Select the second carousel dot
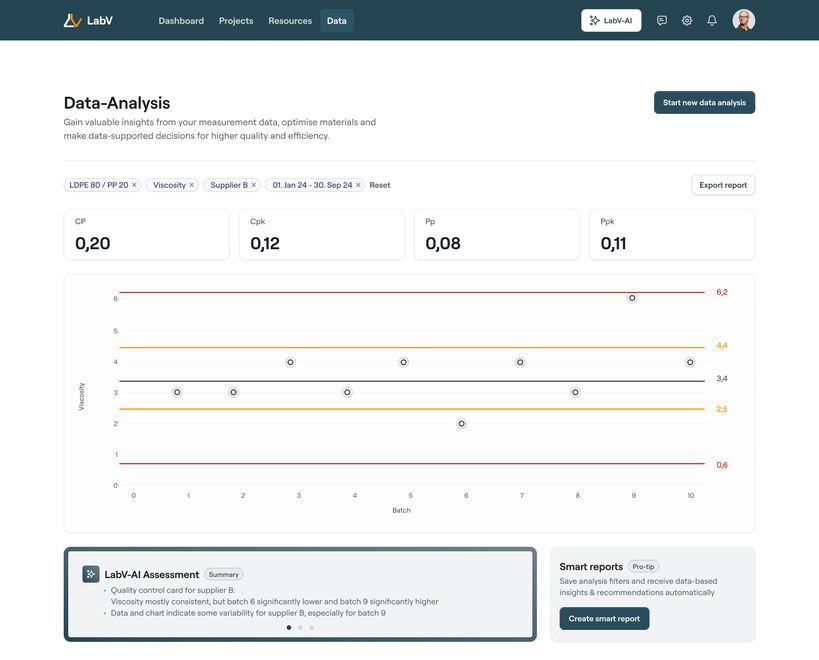The height and width of the screenshot is (660, 819). 298,625
